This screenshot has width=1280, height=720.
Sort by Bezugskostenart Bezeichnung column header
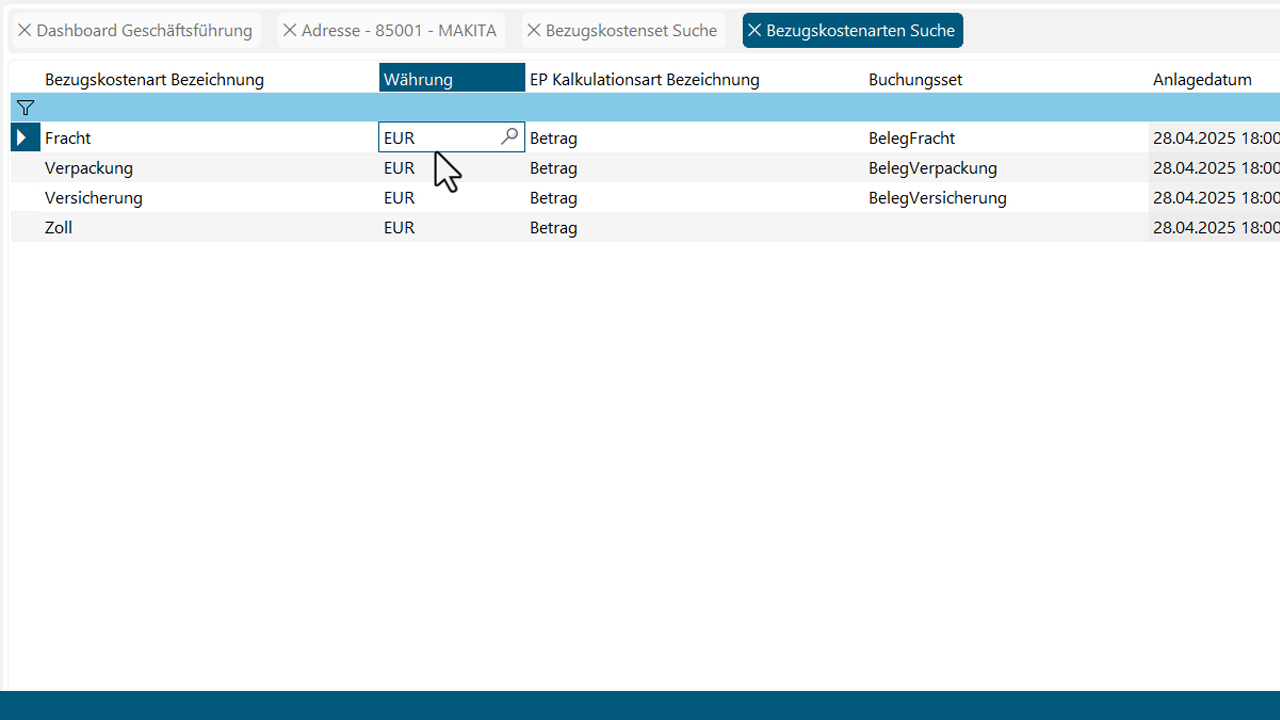tap(154, 79)
